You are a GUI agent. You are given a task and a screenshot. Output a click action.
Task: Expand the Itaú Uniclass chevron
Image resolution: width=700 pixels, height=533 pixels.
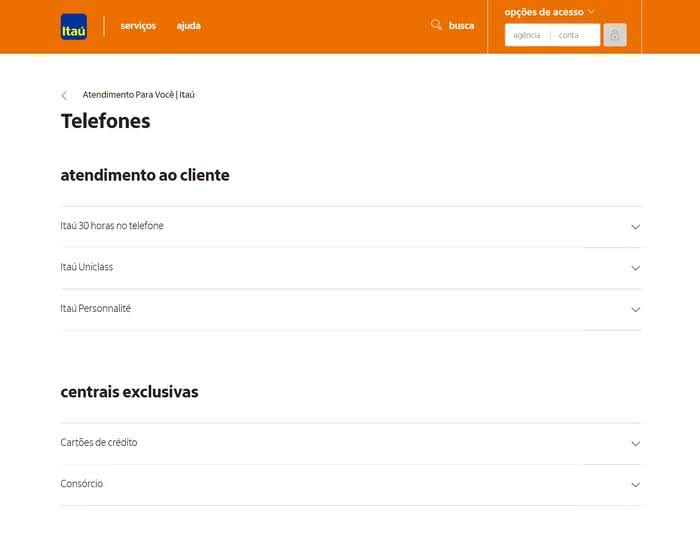[635, 268]
